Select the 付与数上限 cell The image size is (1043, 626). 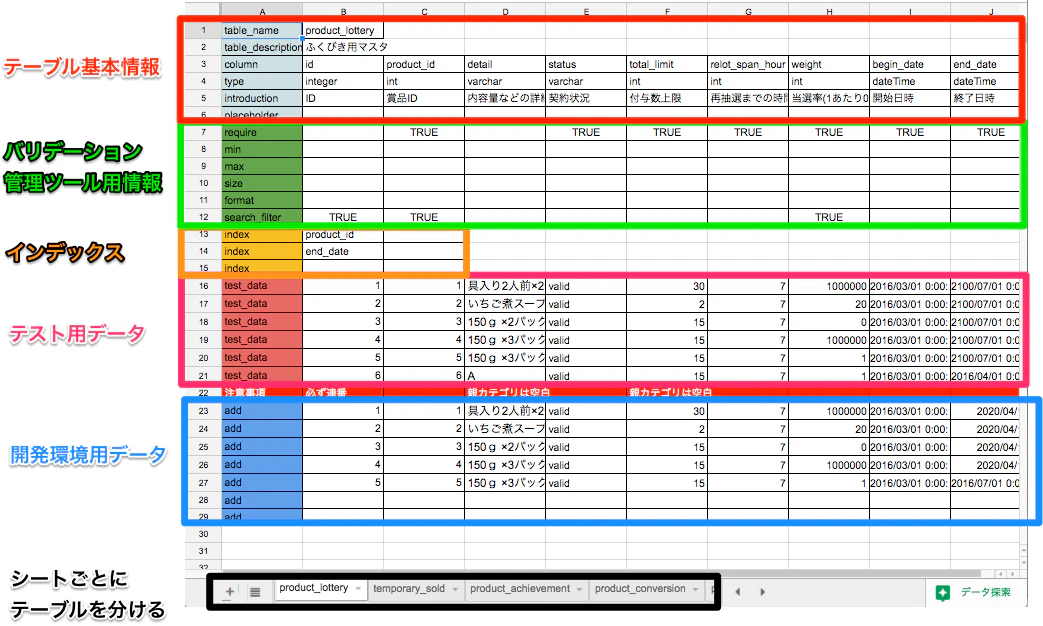667,98
